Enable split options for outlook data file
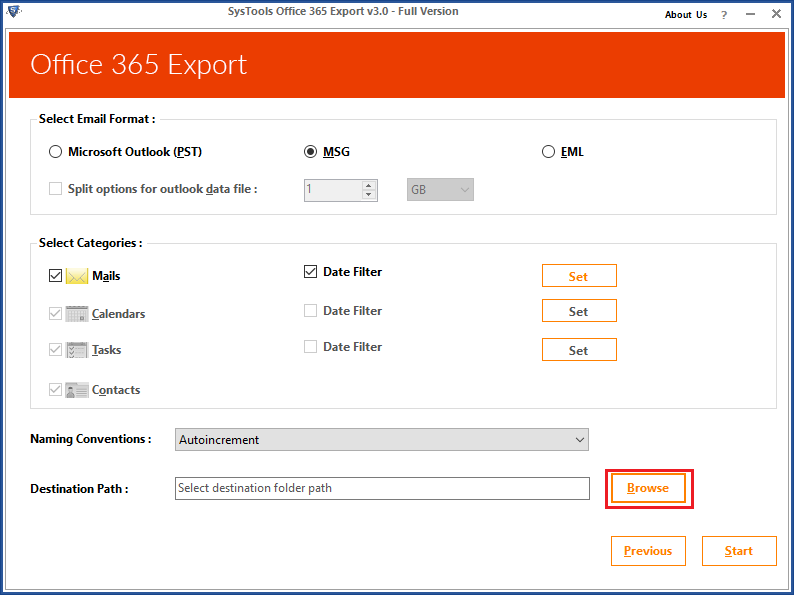This screenshot has height=595, width=794. (x=55, y=189)
